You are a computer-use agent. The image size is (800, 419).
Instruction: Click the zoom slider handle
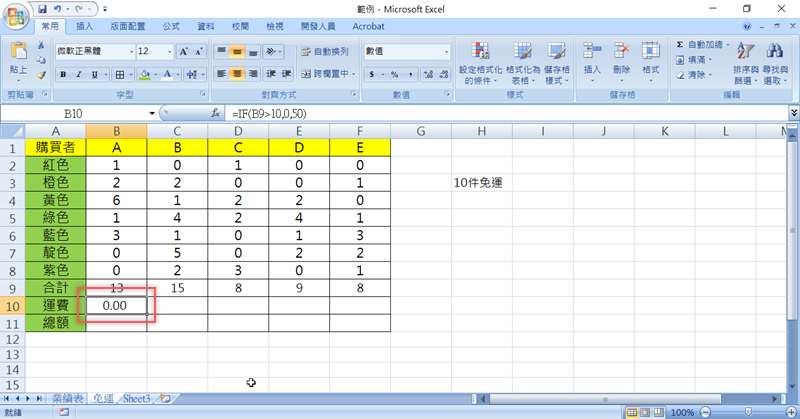tap(748, 412)
